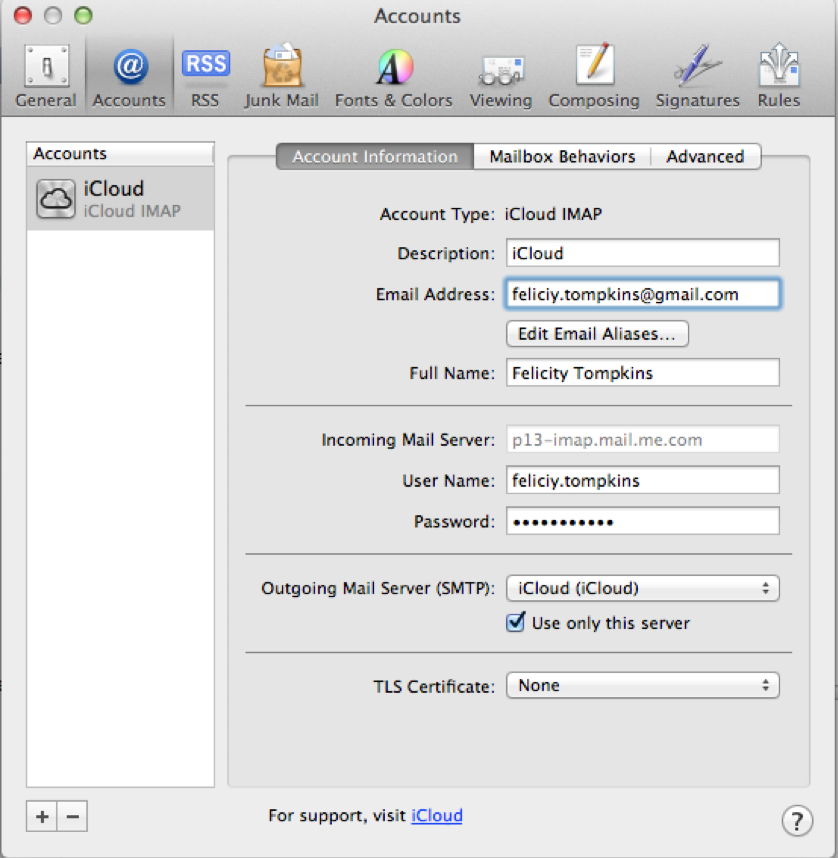Screen dimensions: 838x858
Task: Open the General preferences pane
Action: (46, 77)
